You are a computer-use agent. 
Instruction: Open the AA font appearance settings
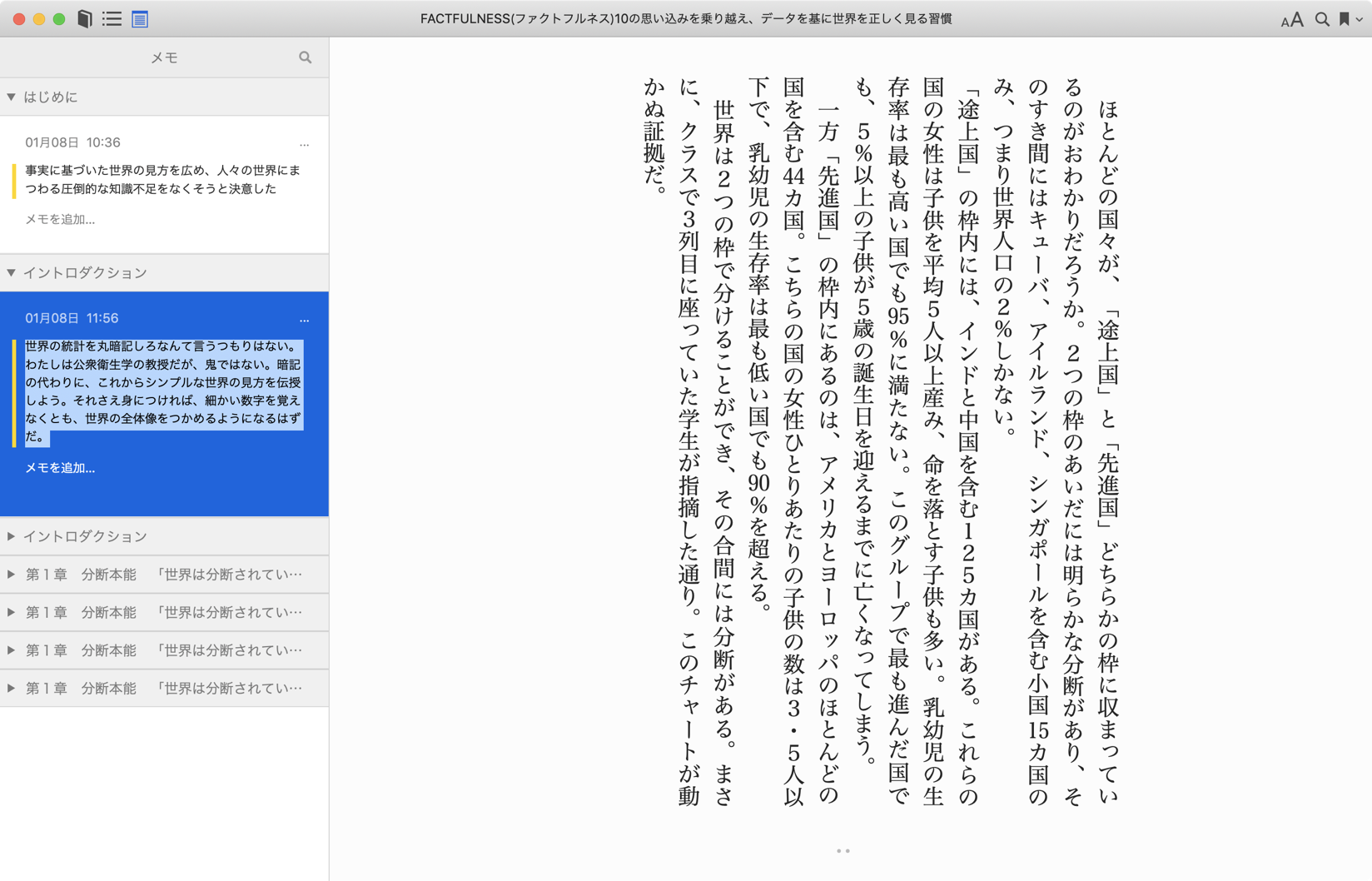click(x=1291, y=19)
